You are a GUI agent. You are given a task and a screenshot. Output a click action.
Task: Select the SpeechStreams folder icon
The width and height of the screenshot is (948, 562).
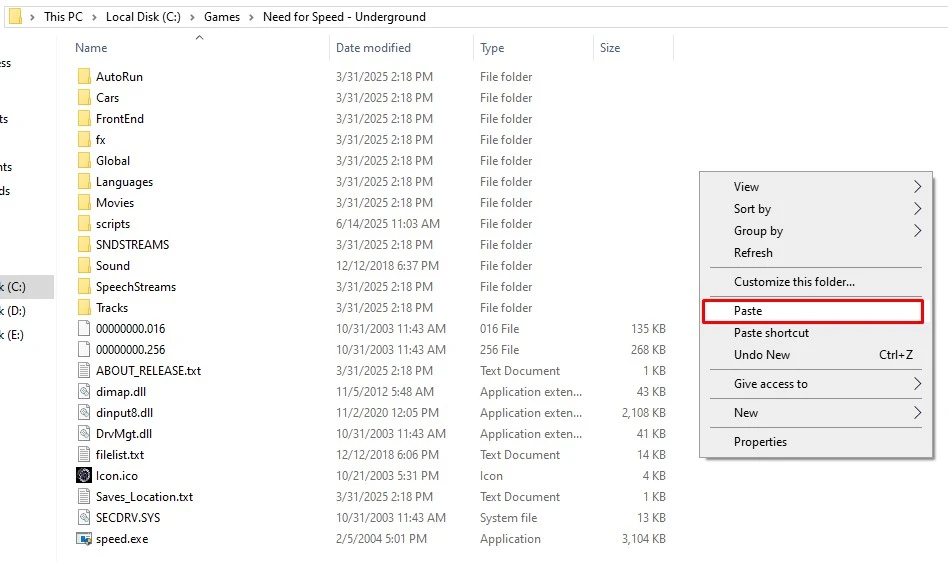coord(84,286)
